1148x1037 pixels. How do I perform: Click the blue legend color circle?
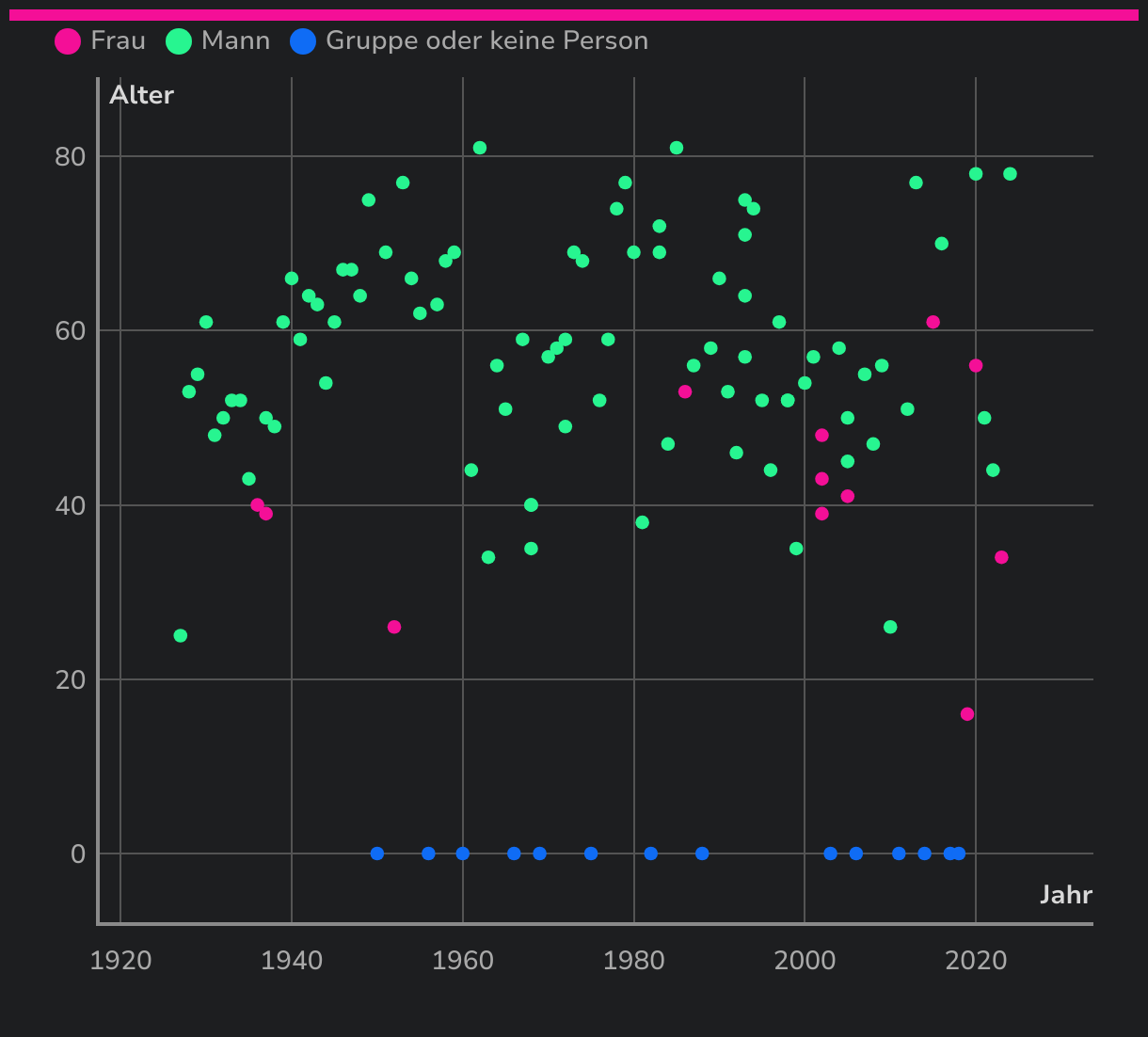(x=303, y=41)
